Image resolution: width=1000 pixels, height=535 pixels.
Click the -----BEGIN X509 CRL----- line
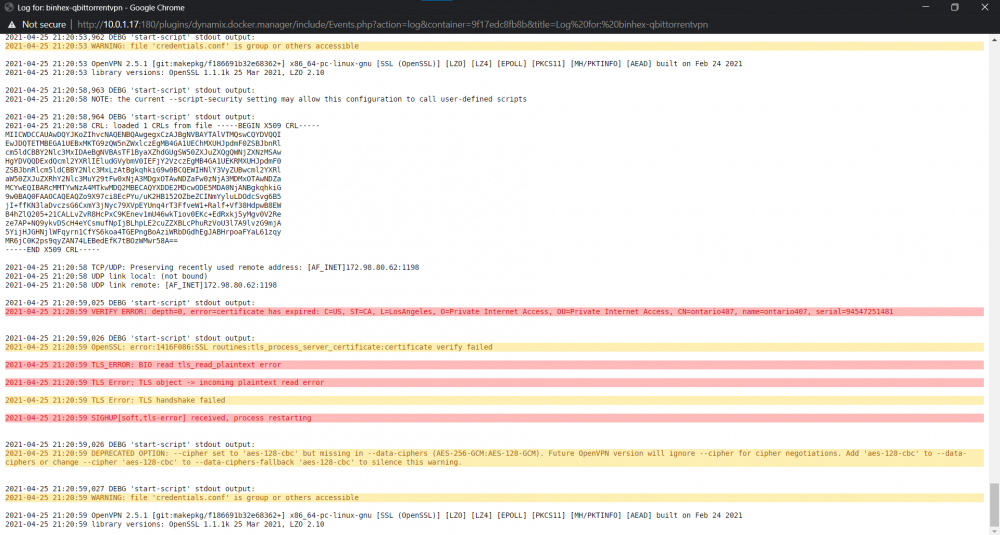(x=163, y=126)
